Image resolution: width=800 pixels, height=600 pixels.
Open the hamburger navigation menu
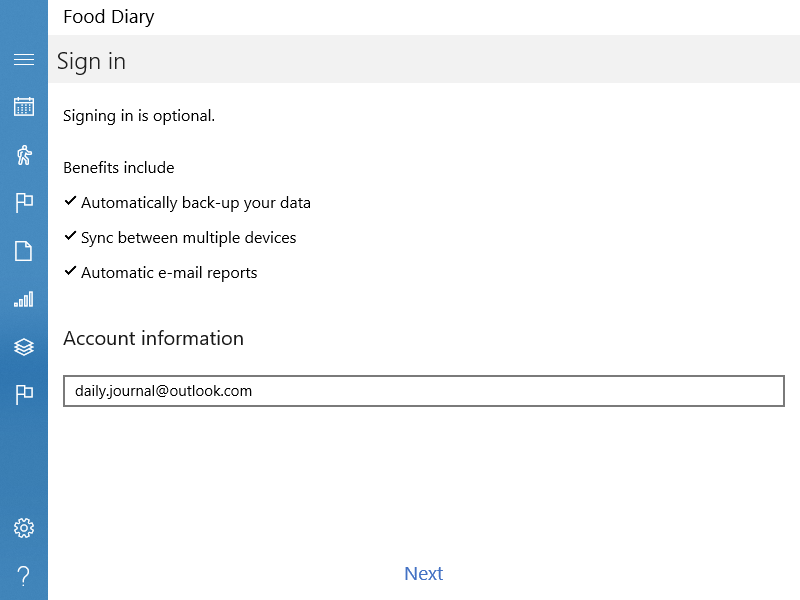click(x=24, y=60)
